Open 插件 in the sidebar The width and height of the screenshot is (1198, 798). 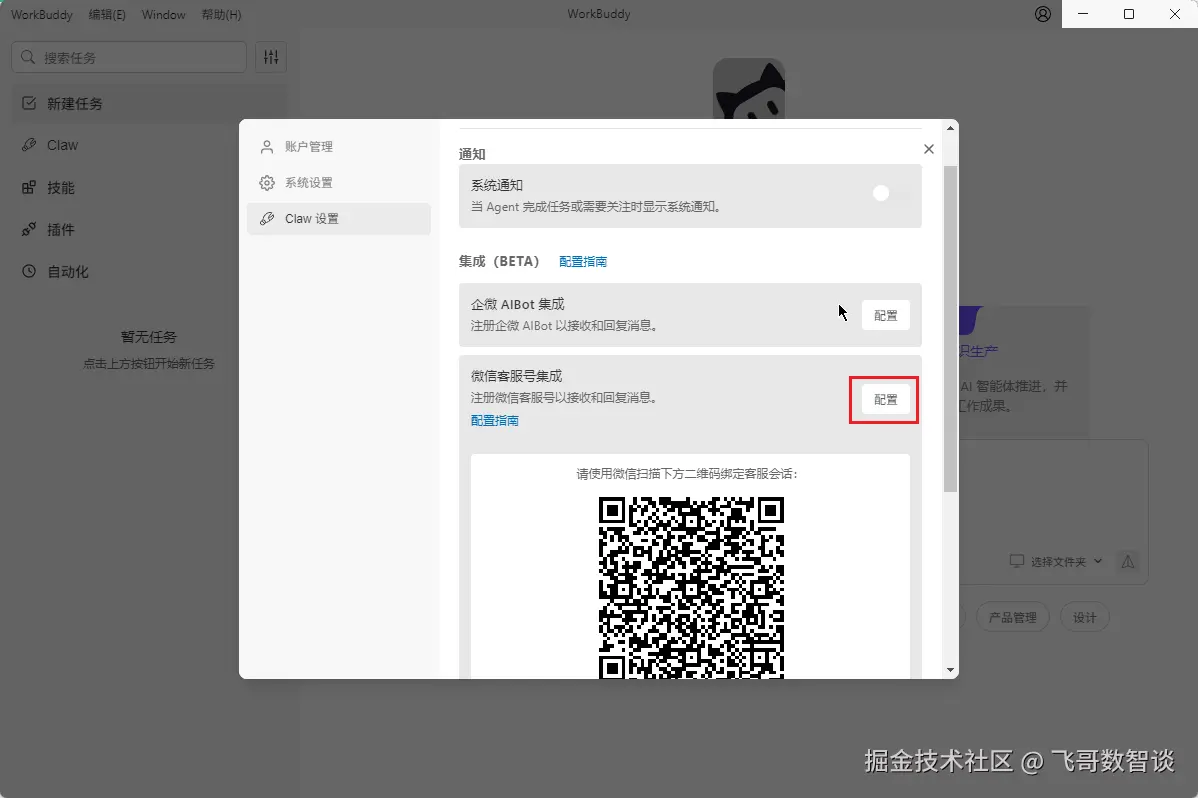point(150,229)
